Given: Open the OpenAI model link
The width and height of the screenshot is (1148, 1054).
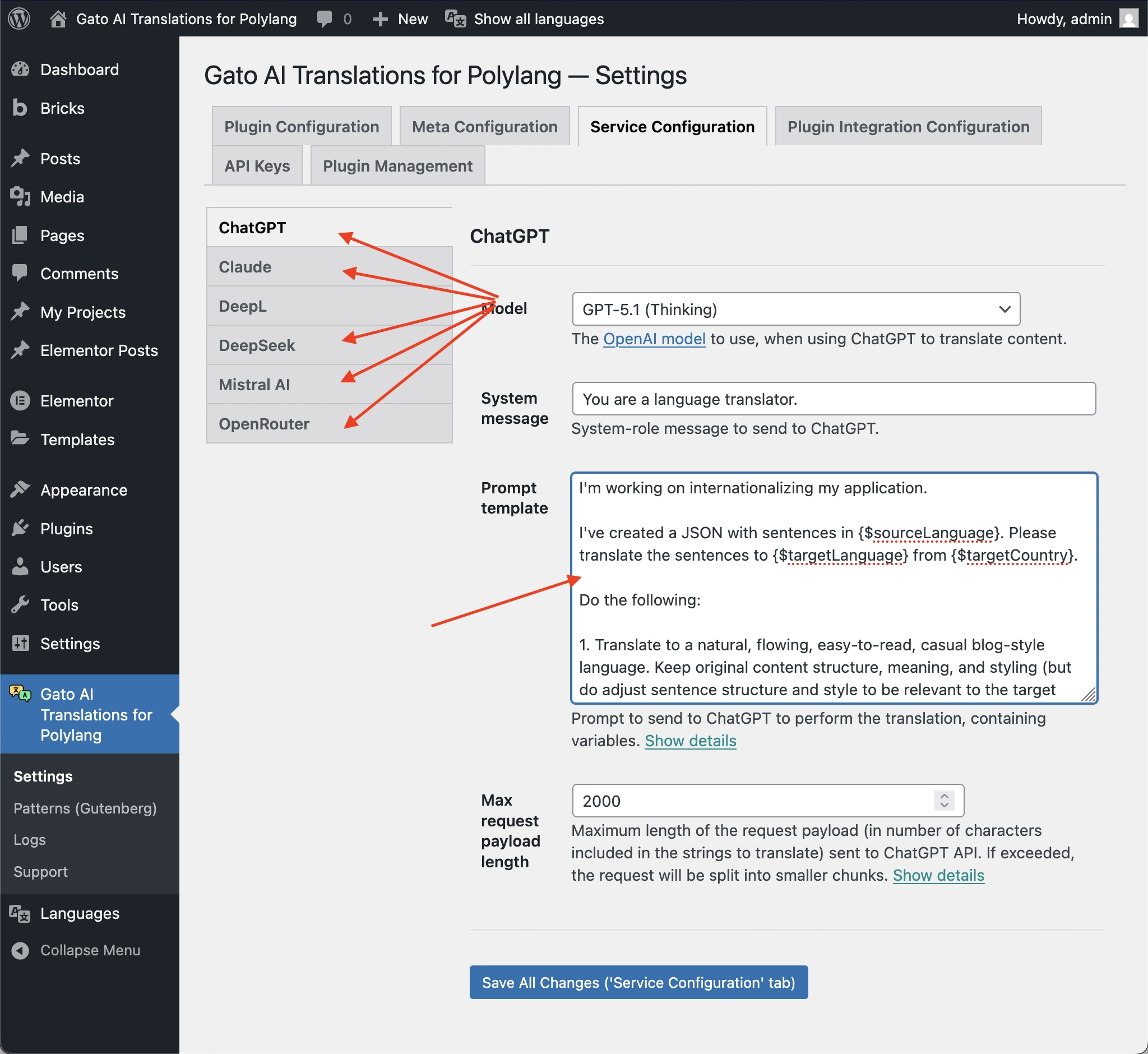Looking at the screenshot, I should 654,338.
